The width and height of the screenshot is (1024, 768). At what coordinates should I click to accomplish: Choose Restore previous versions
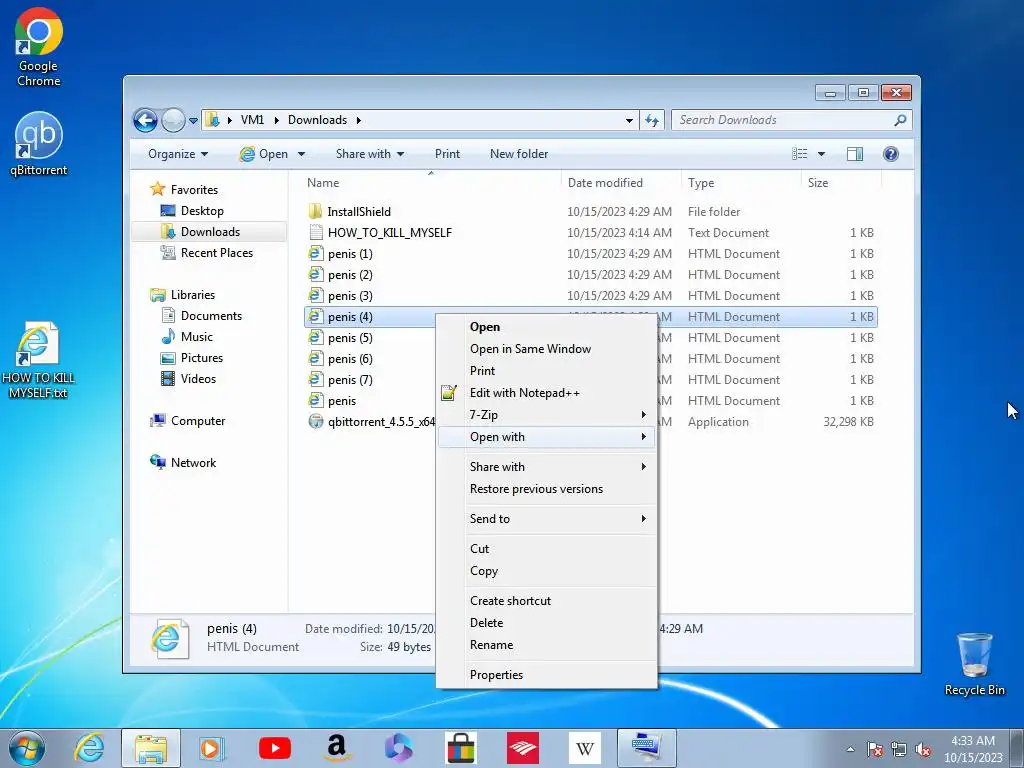[547, 488]
